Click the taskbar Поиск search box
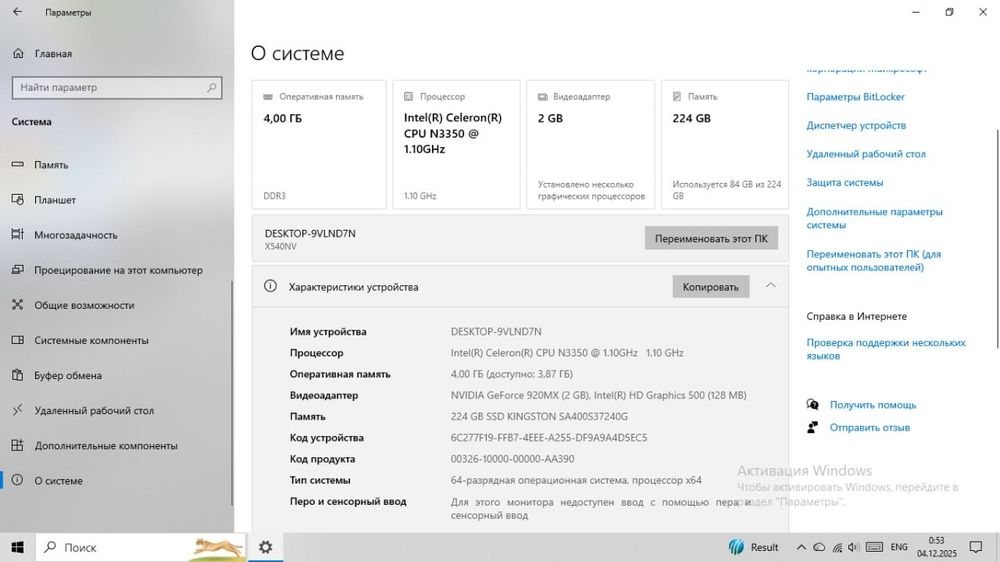1000x562 pixels. pos(140,547)
